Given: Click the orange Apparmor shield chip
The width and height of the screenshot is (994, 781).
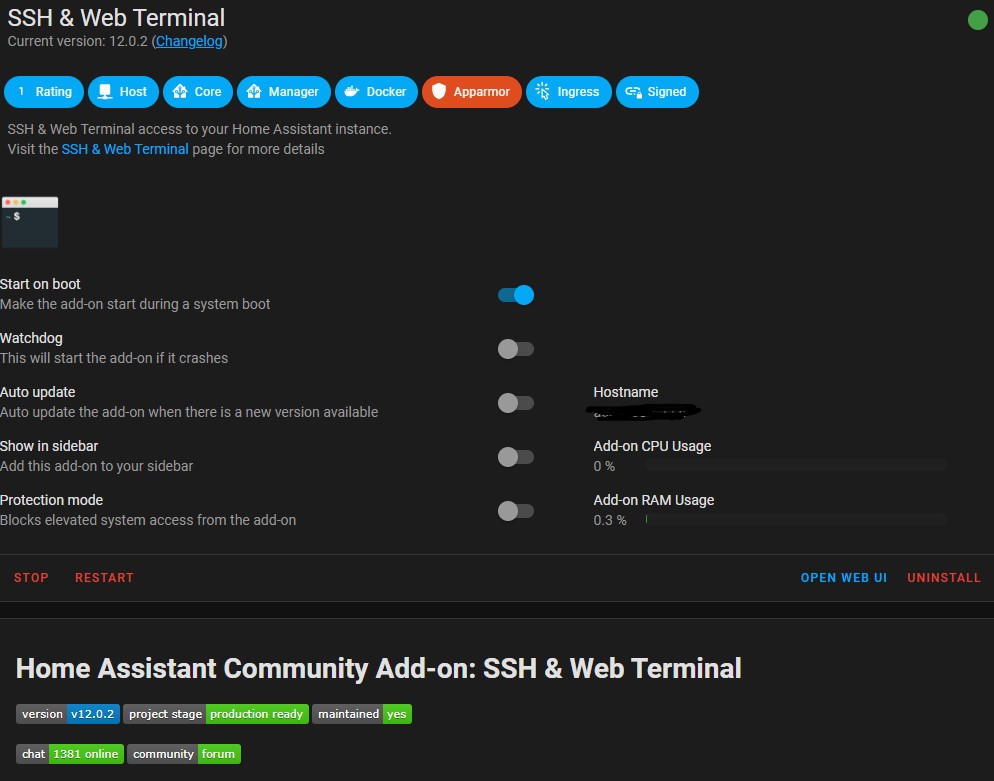Looking at the screenshot, I should 471,92.
